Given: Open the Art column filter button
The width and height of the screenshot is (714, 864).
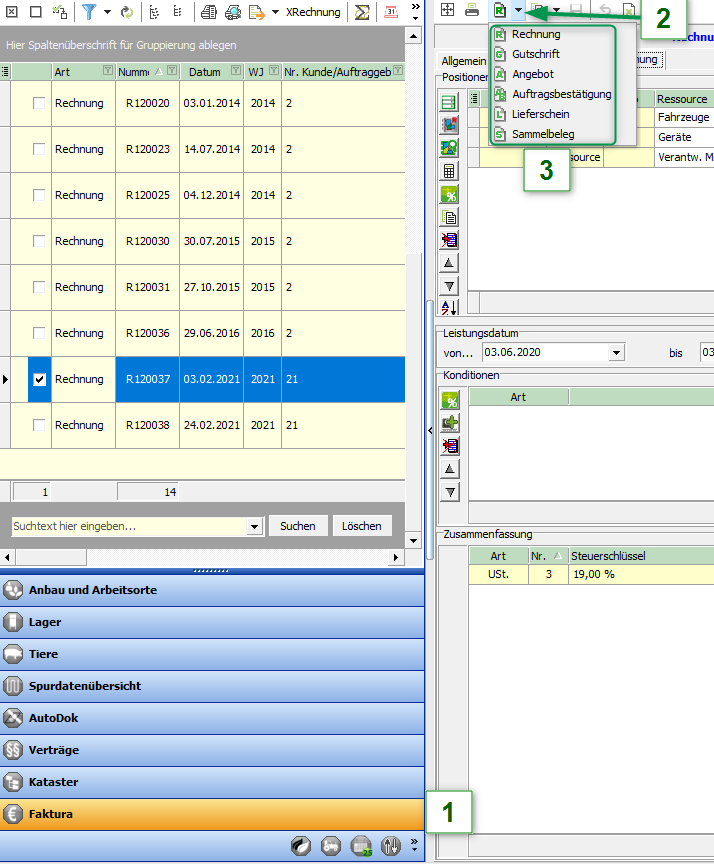Looking at the screenshot, I should (108, 71).
